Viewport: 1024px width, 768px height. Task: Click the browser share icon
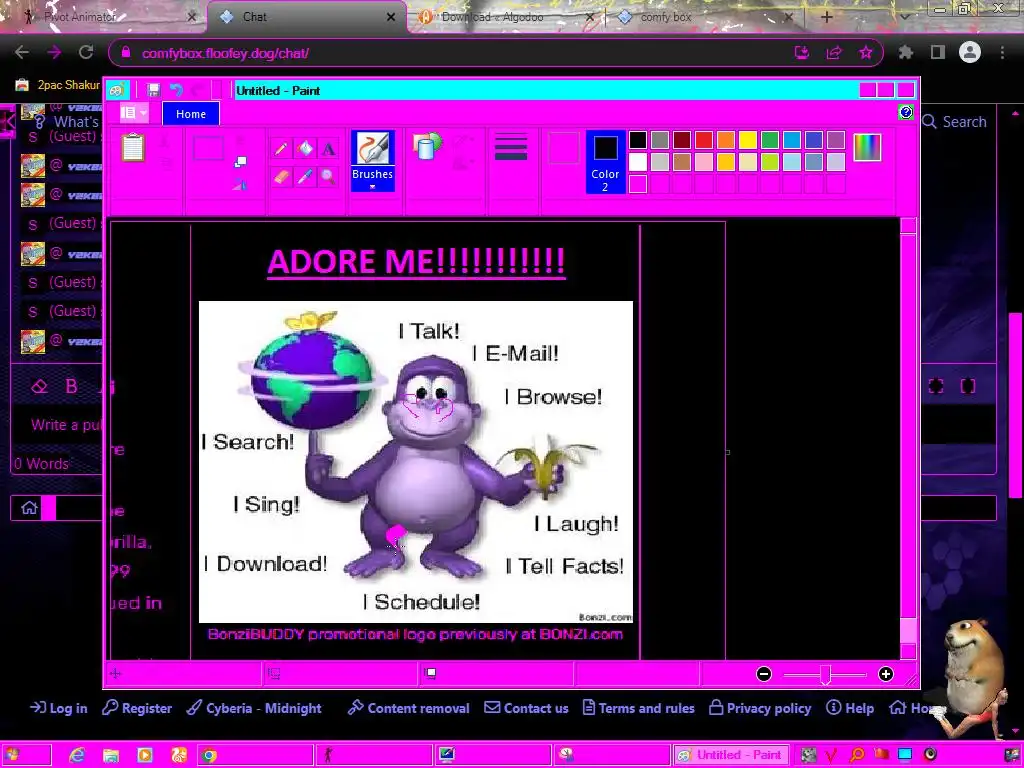pyautogui.click(x=834, y=53)
